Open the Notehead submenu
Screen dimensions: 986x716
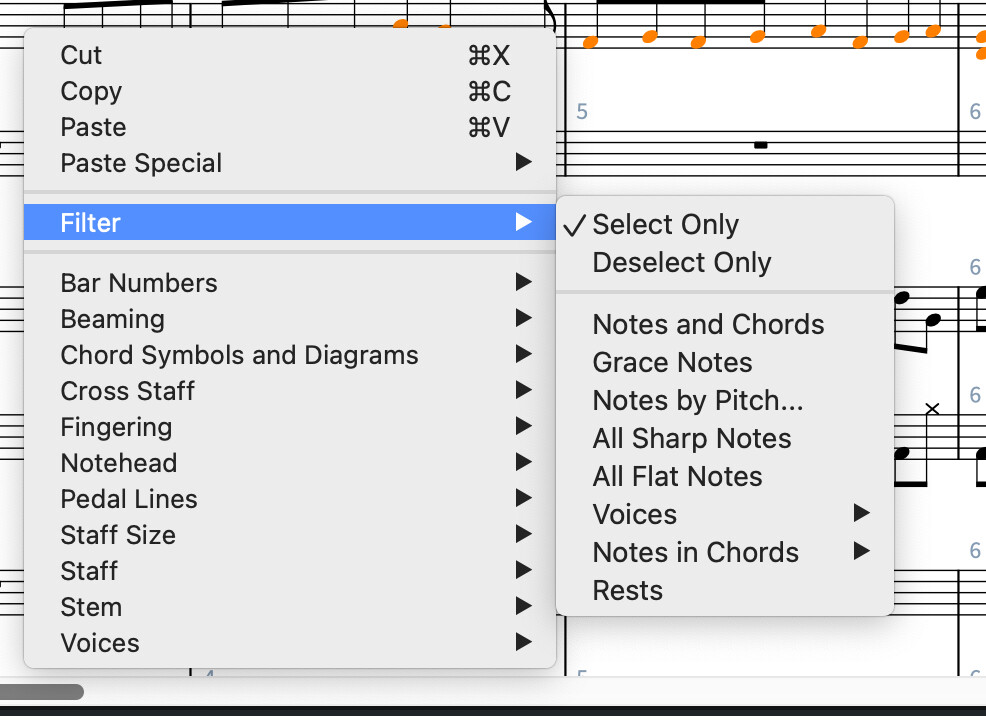[118, 463]
